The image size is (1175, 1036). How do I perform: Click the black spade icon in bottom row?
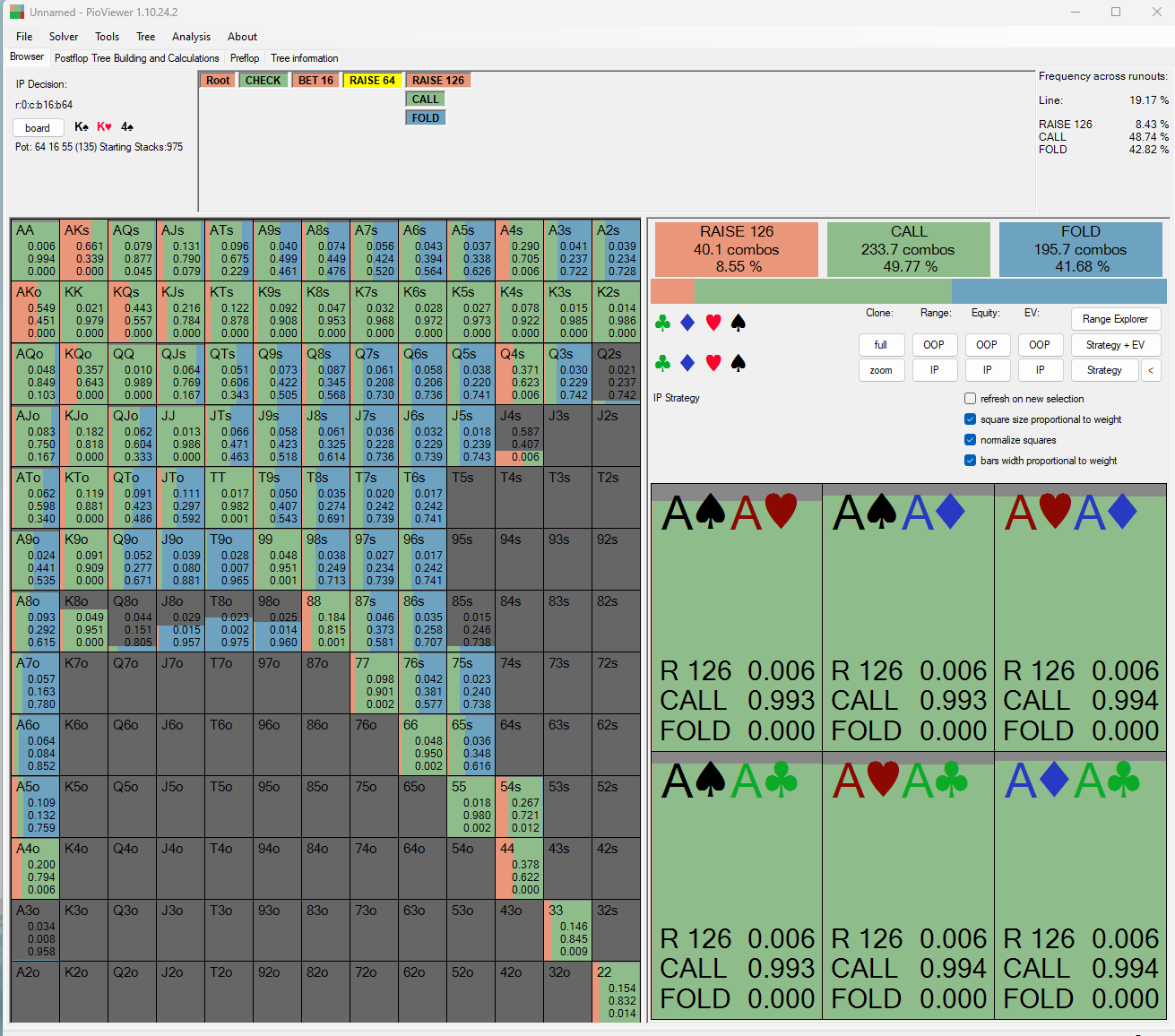pyautogui.click(x=739, y=363)
